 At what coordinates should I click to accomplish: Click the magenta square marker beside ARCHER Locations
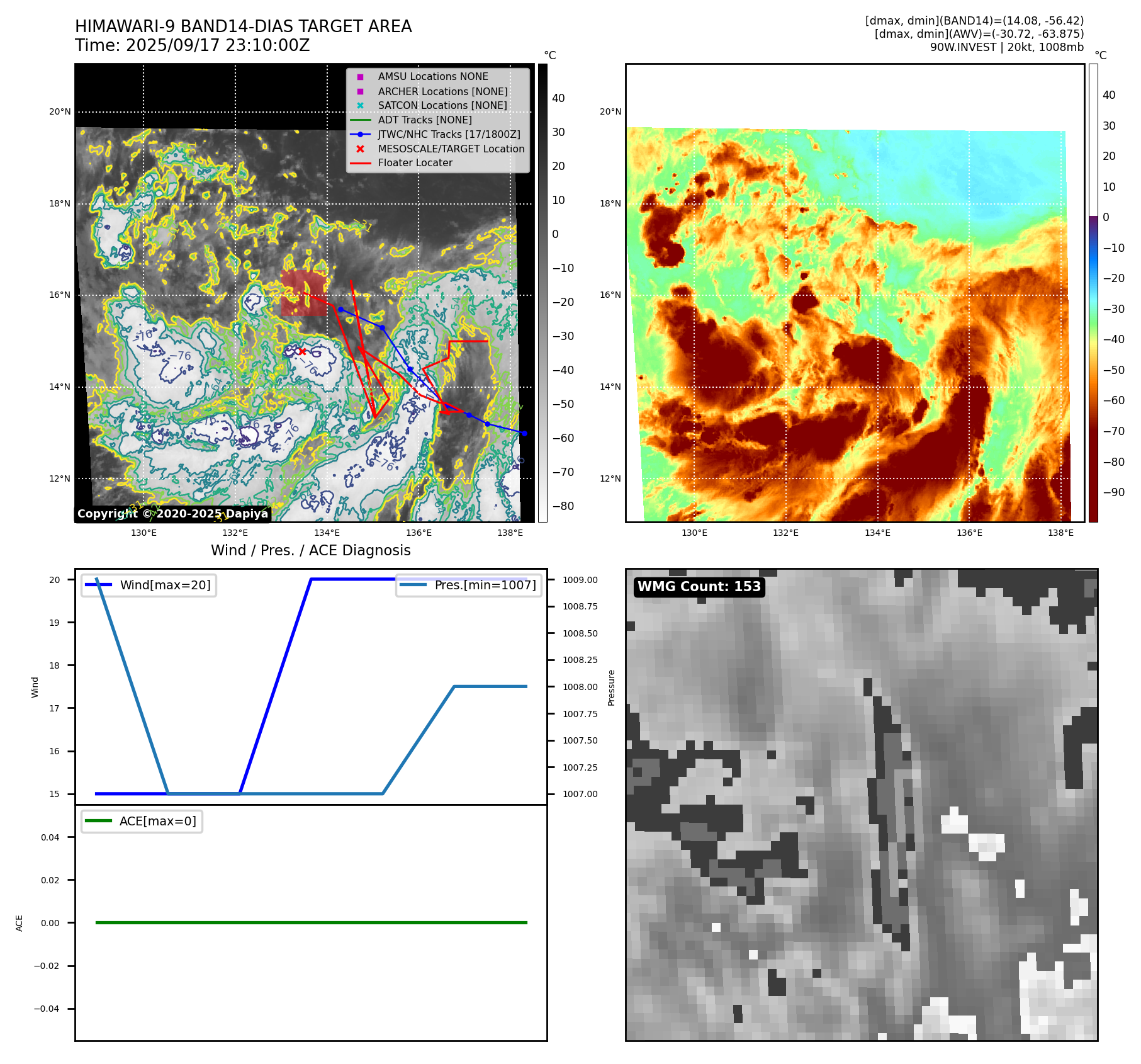pos(360,91)
